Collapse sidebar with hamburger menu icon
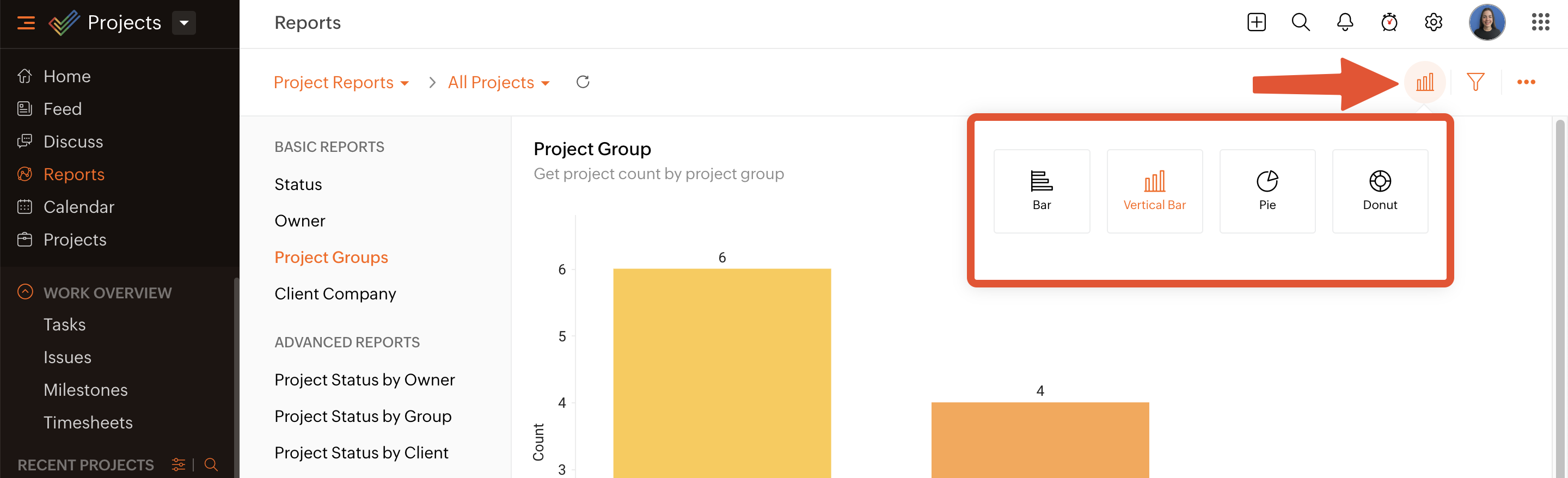 pos(26,23)
